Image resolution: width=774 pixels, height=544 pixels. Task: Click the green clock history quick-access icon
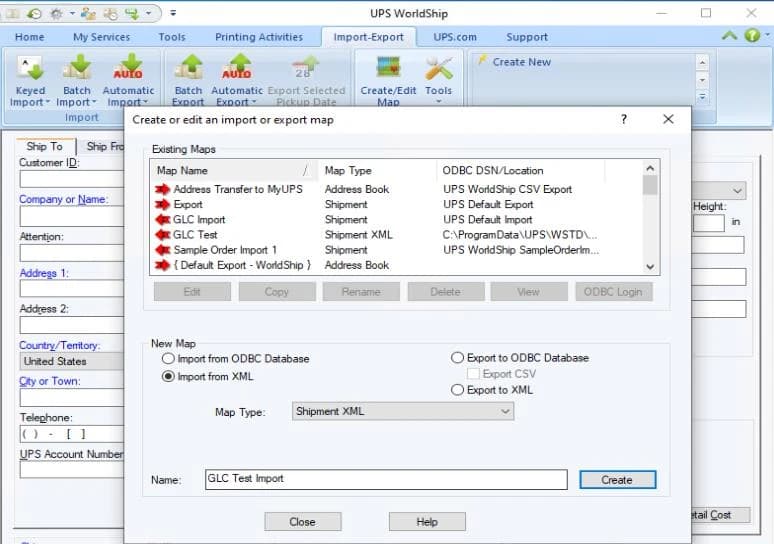click(x=34, y=13)
